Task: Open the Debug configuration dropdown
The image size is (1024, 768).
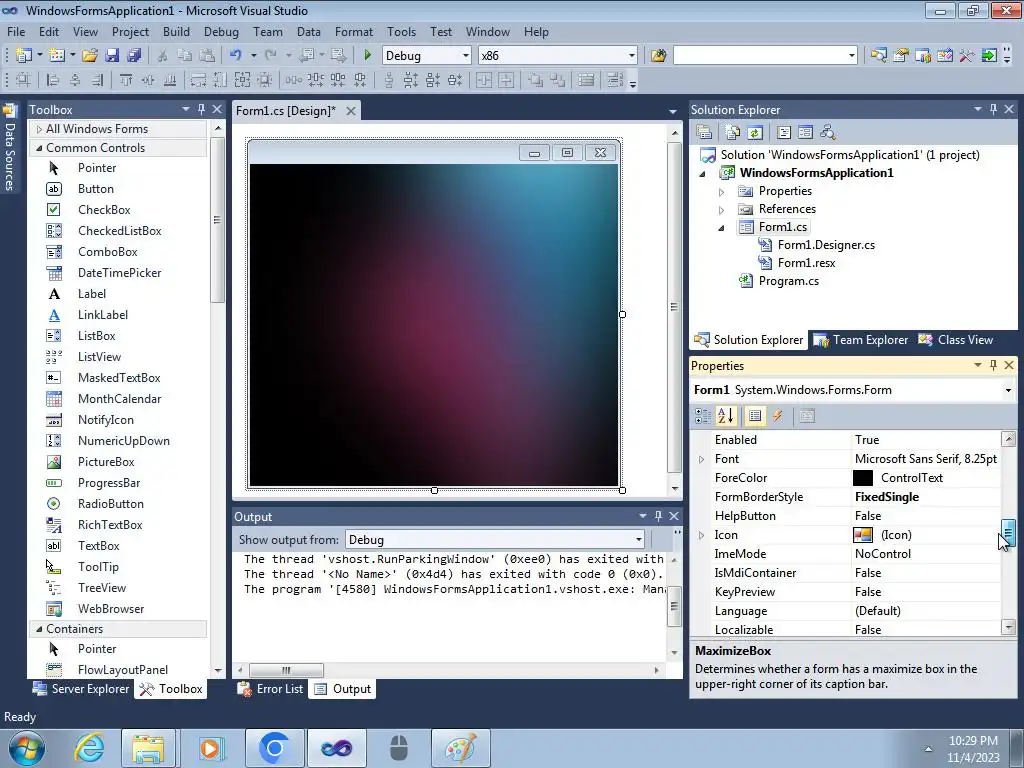Action: click(465, 56)
